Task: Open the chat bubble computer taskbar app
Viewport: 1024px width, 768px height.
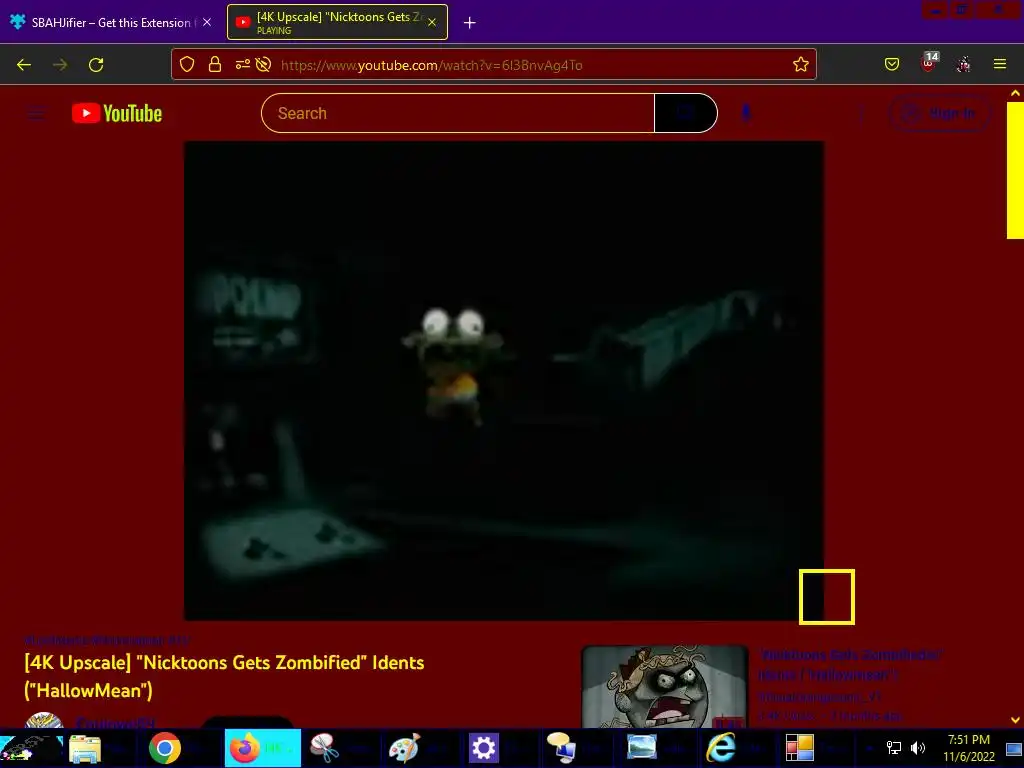Action: (560, 748)
